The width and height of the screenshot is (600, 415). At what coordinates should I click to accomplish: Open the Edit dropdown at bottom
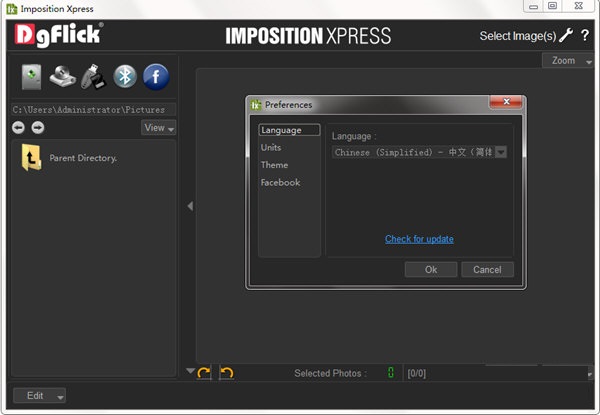39,396
